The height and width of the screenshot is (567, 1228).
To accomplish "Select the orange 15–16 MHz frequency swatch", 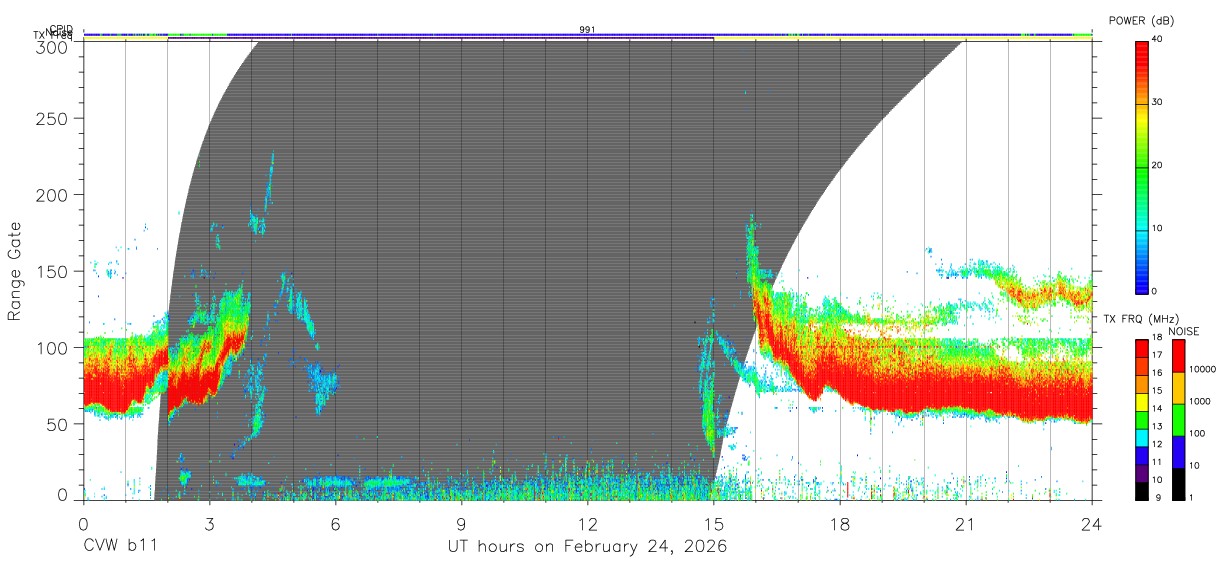I will 1142,384.
